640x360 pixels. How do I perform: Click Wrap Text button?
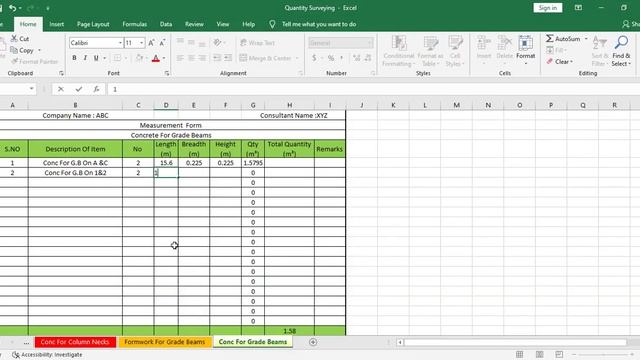click(x=257, y=42)
